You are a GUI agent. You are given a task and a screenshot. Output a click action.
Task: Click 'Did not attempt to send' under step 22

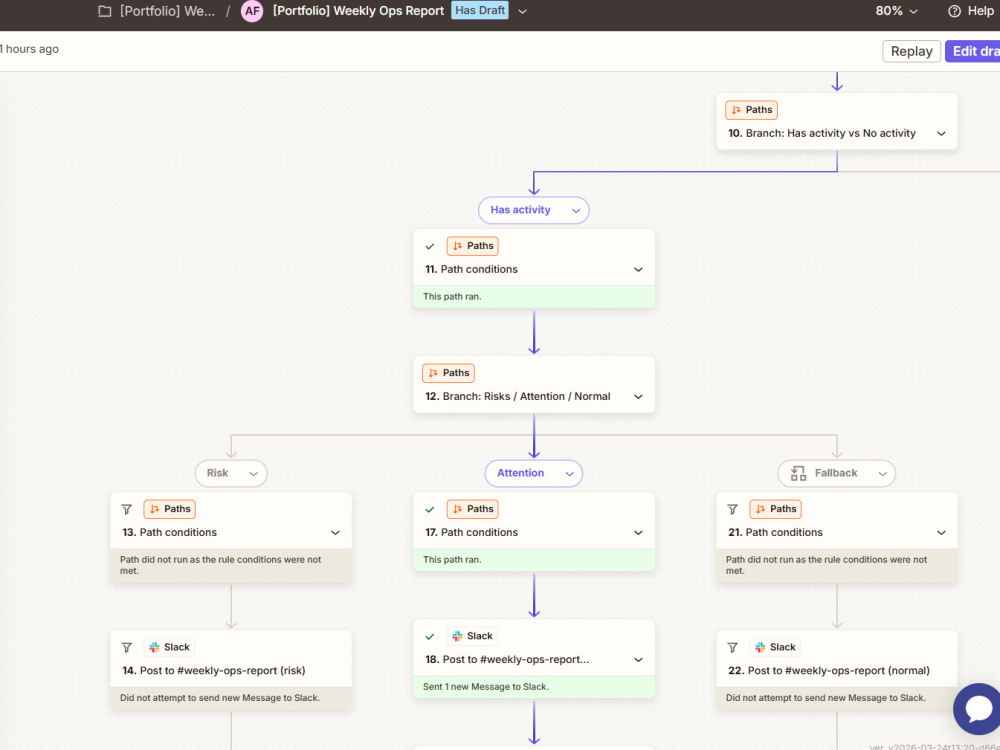(826, 698)
